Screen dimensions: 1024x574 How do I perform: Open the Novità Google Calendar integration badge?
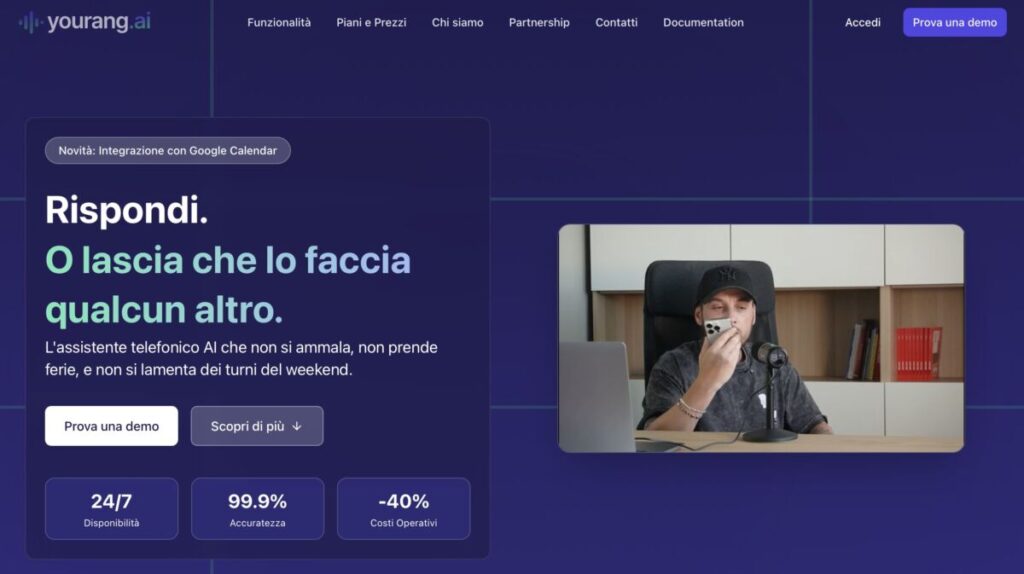[168, 150]
